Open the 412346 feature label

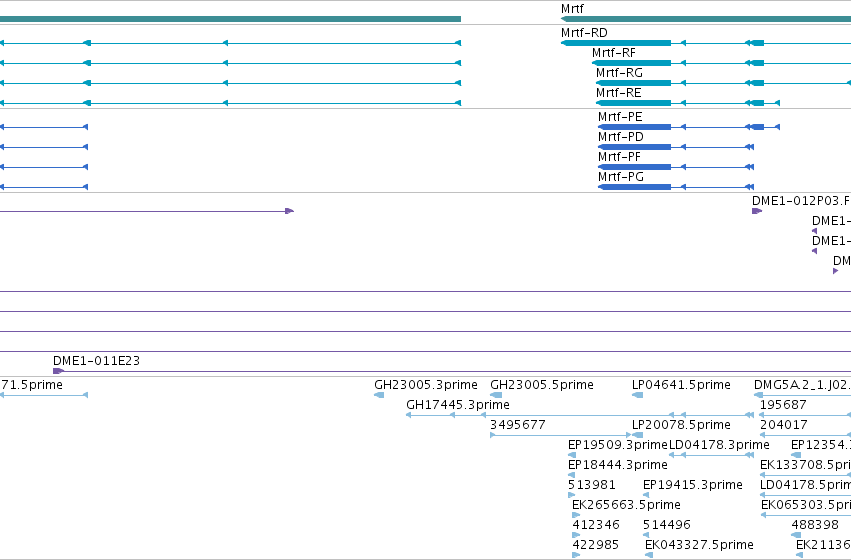pyautogui.click(x=596, y=525)
